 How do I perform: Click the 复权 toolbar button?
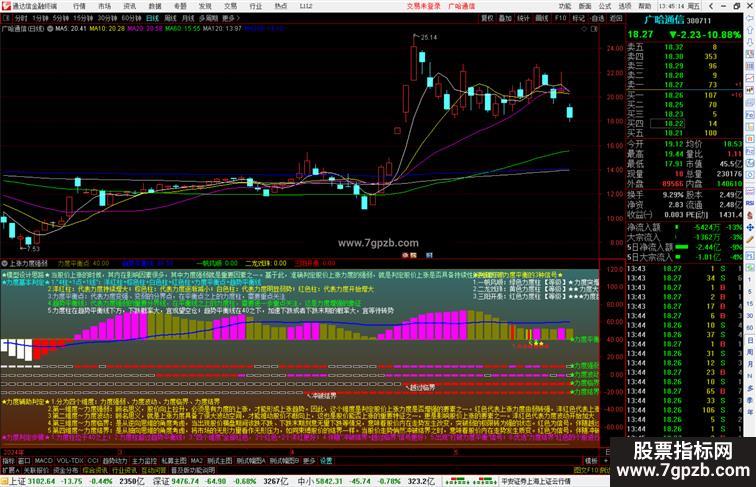tap(487, 18)
